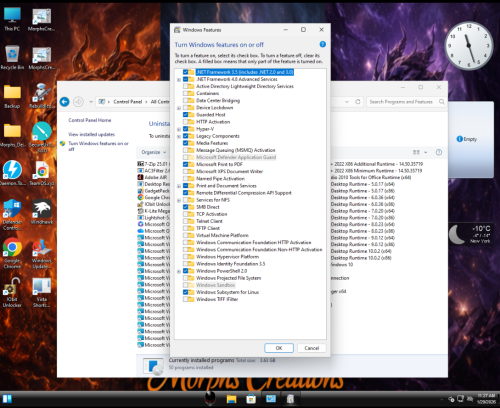
Task: Click the blue help icon in Windows Features
Action: pyautogui.click(x=322, y=44)
